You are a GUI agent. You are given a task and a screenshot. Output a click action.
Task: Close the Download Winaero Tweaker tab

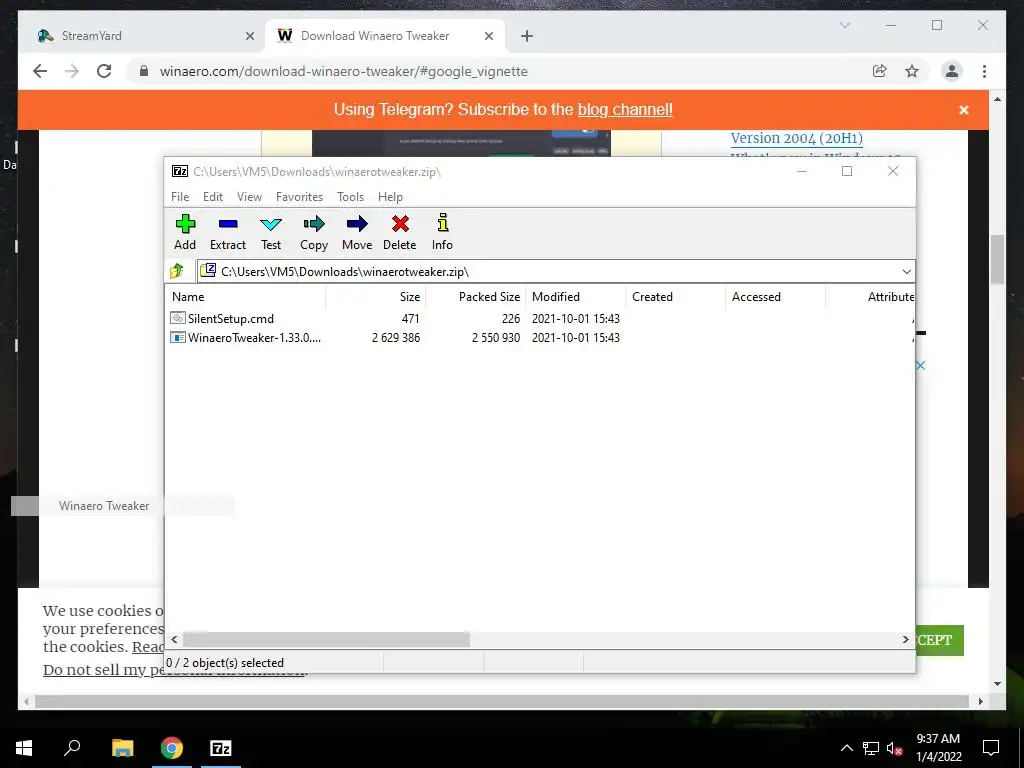488,37
